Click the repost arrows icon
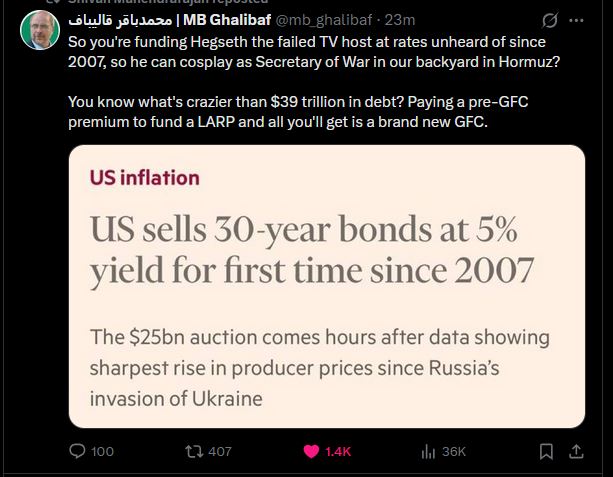The height and width of the screenshot is (477, 613). coord(194,452)
